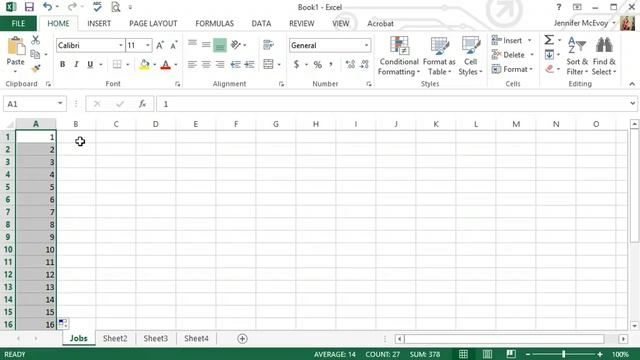
Task: Open Print Preview icon in quick access toolbar
Action: 116,7
